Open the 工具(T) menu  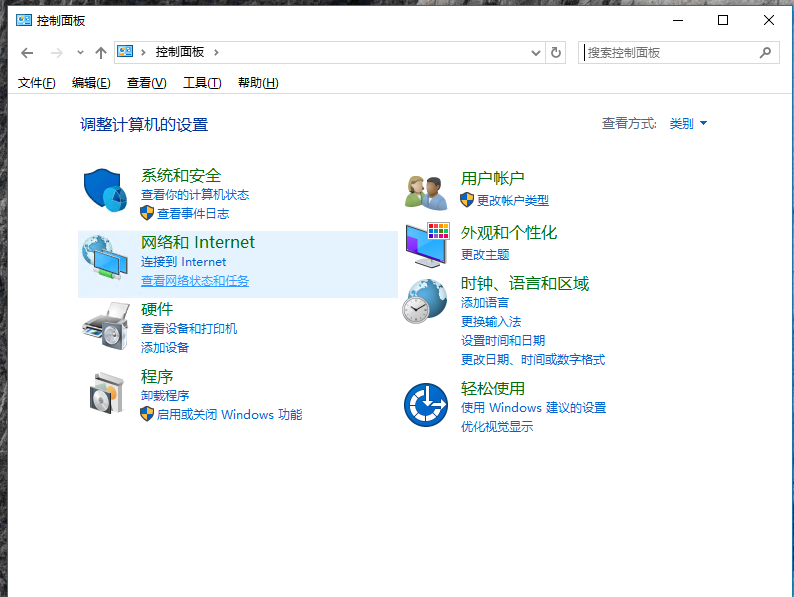pyautogui.click(x=202, y=83)
